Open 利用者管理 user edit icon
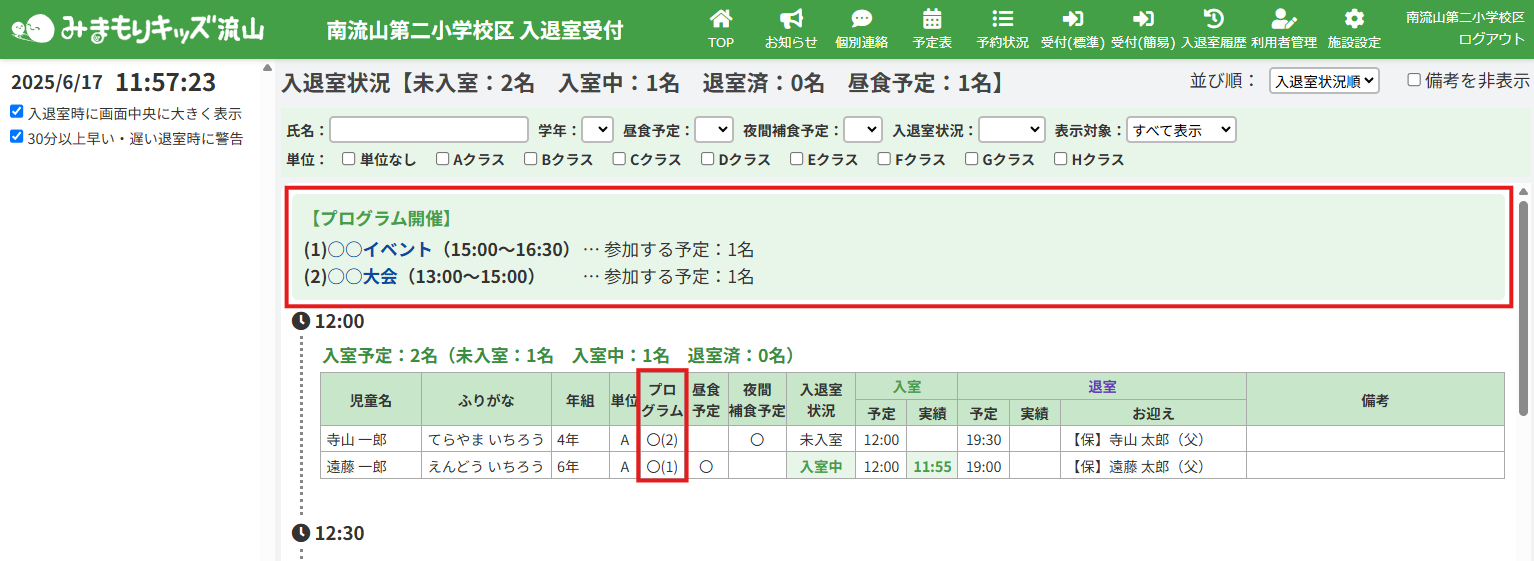This screenshot has width=1534, height=561. 1283,20
